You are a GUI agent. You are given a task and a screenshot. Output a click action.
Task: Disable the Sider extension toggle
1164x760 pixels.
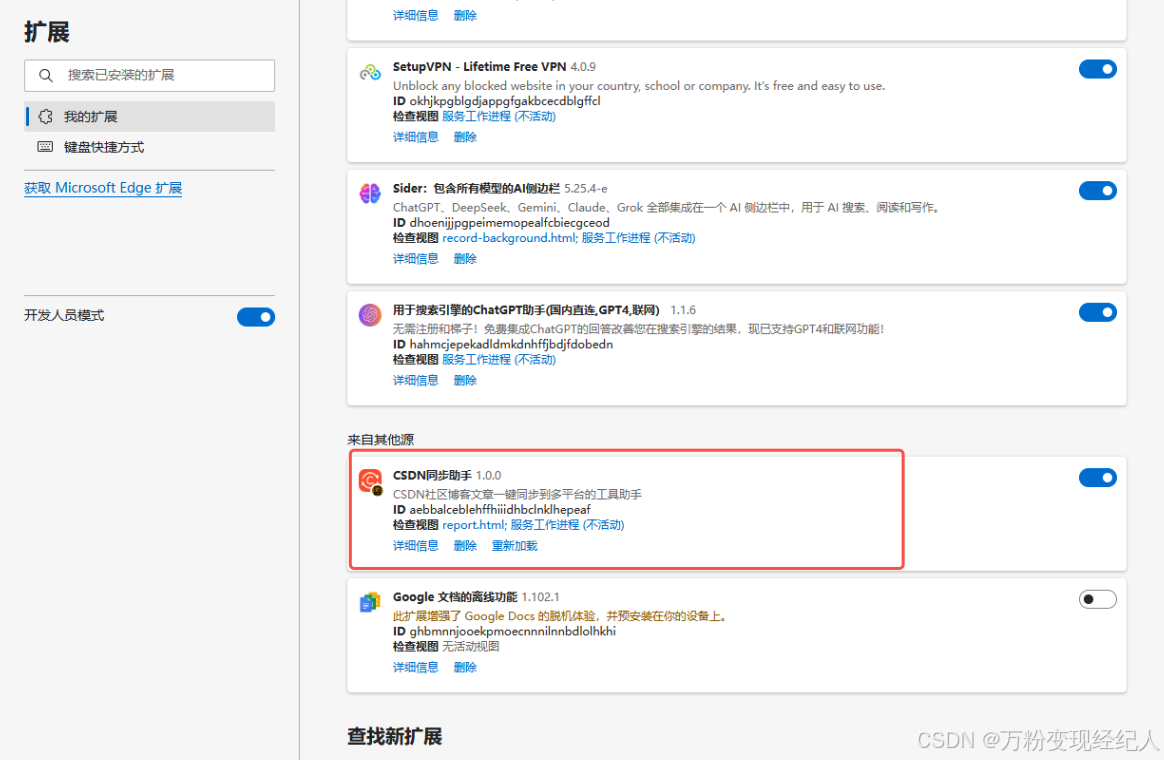tap(1097, 191)
